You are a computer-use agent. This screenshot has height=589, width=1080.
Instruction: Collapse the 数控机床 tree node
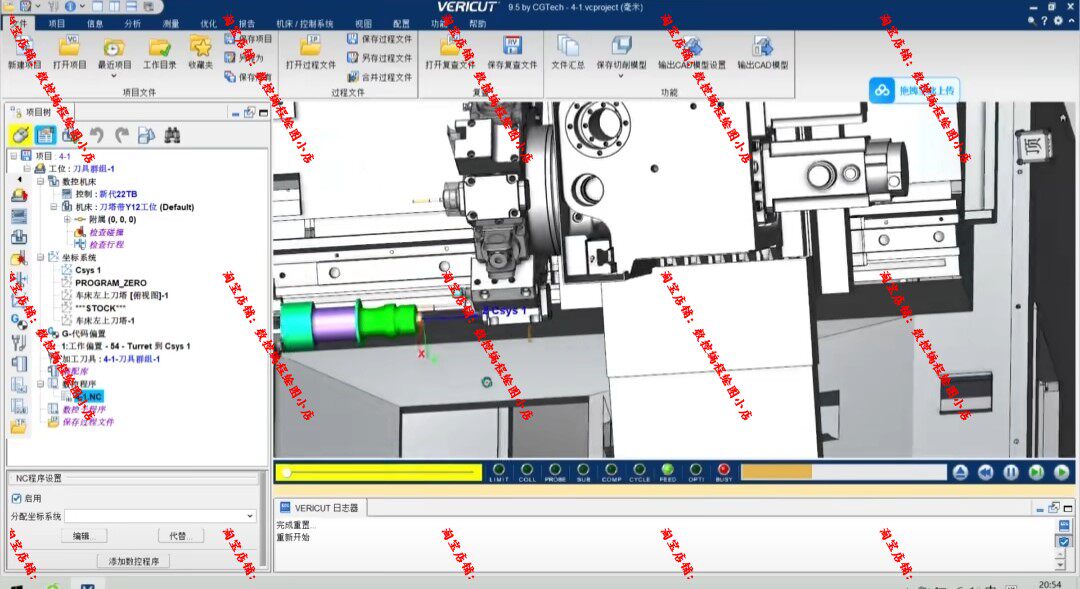coord(40,182)
